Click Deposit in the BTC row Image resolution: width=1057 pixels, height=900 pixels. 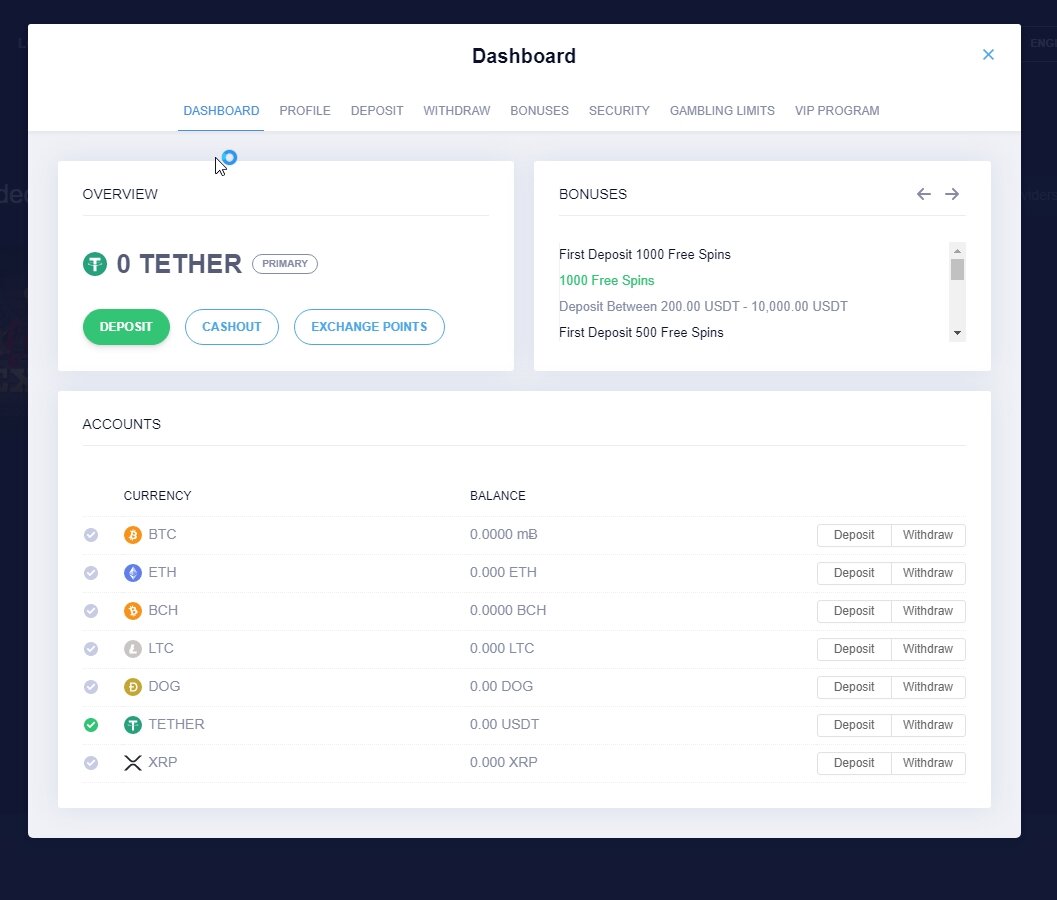[854, 535]
